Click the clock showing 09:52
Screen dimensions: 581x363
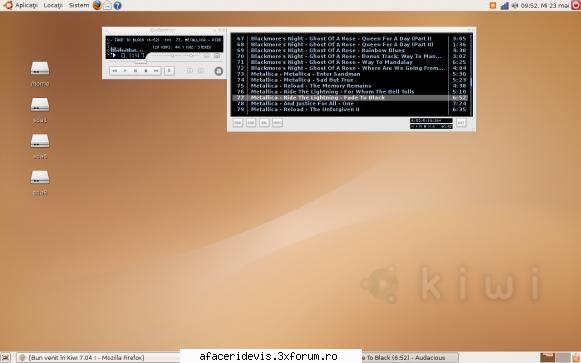(545, 6)
